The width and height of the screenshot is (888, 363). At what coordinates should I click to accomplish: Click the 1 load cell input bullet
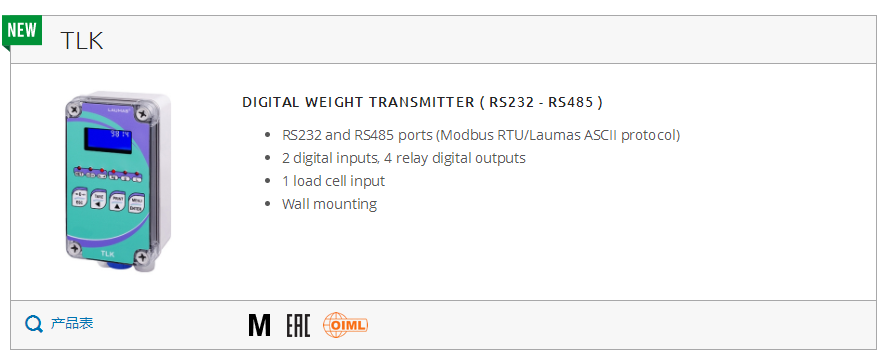334,181
